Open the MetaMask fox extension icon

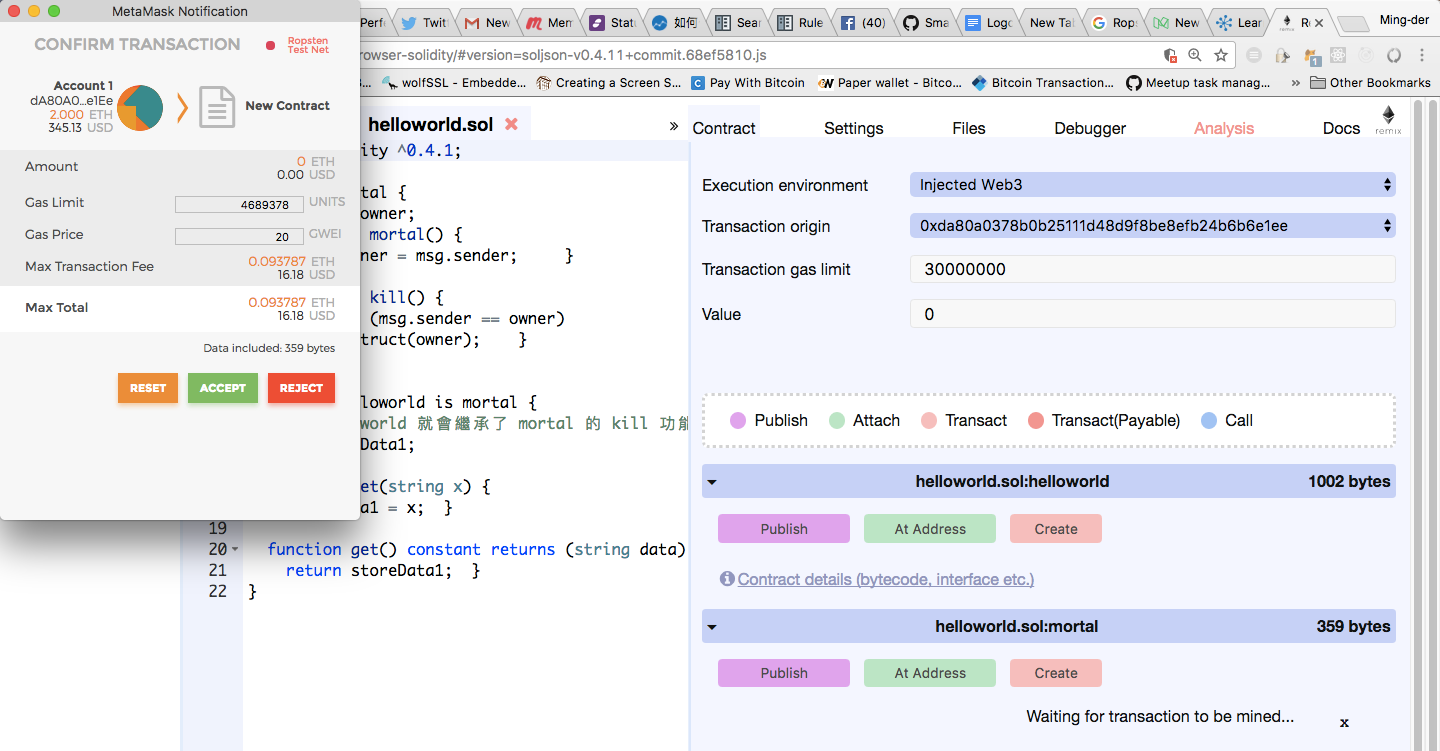tap(1309, 55)
